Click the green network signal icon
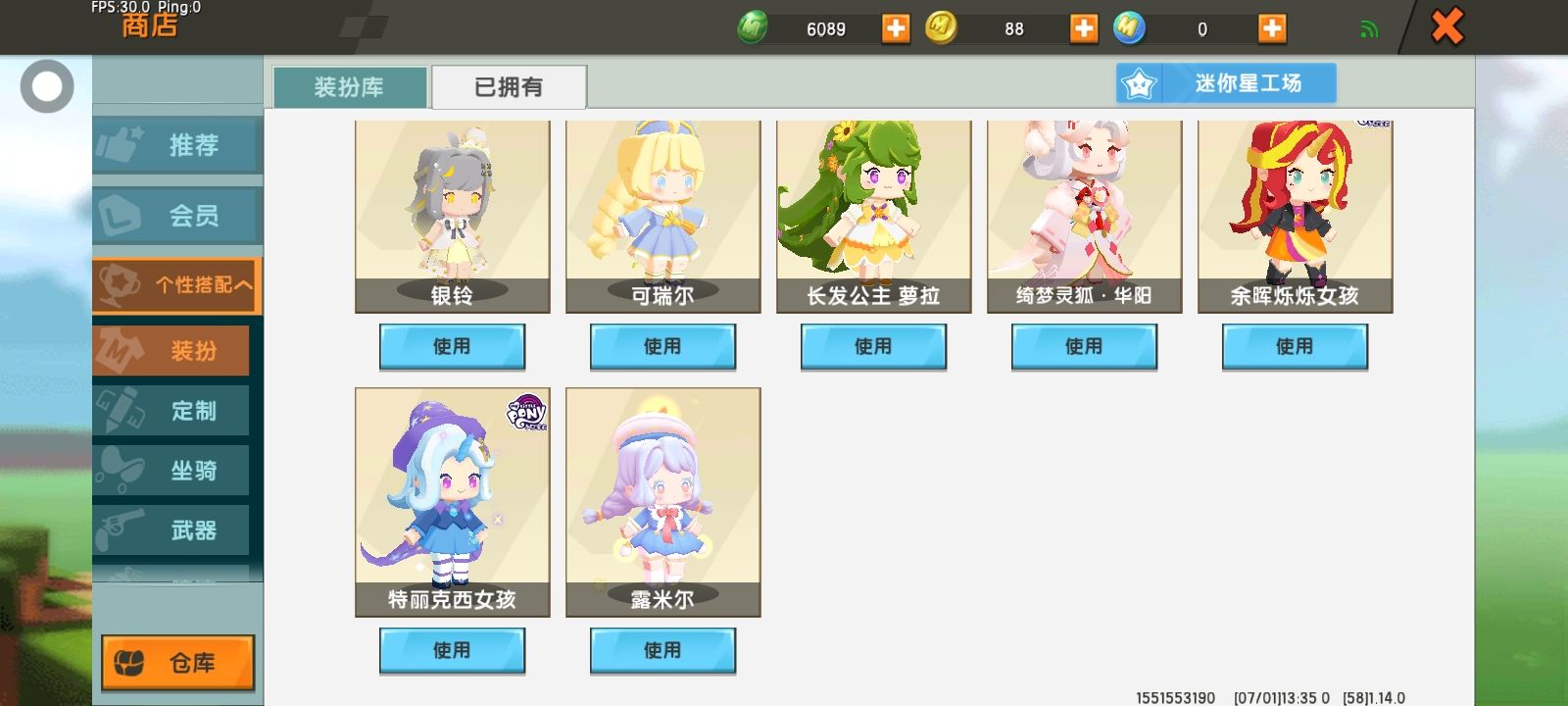The height and width of the screenshot is (706, 1568). coord(1369,29)
